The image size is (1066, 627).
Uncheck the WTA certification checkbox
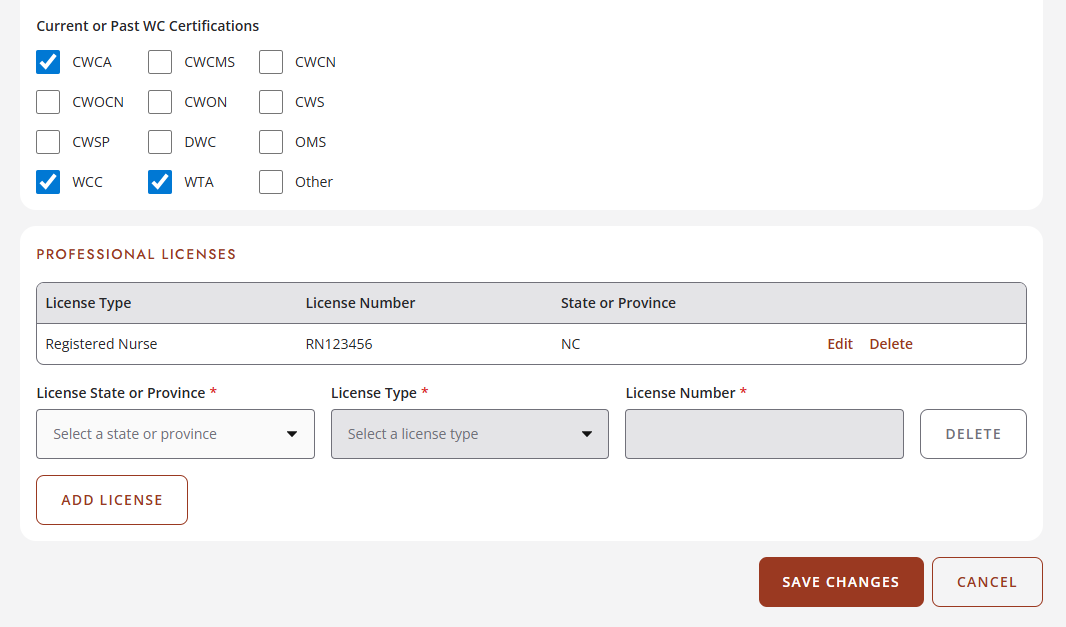pyautogui.click(x=160, y=182)
